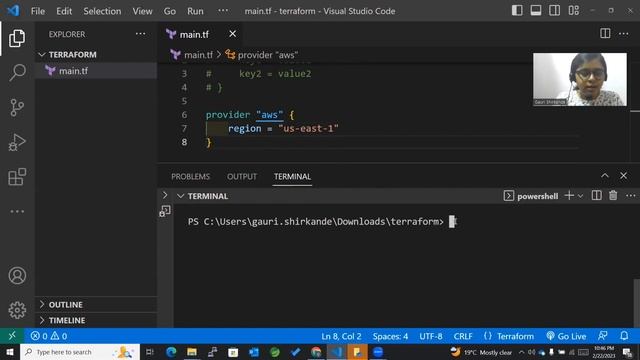This screenshot has width=640, height=360.
Task: Show additional activity bar views ellipsis
Action: (x=17, y=211)
